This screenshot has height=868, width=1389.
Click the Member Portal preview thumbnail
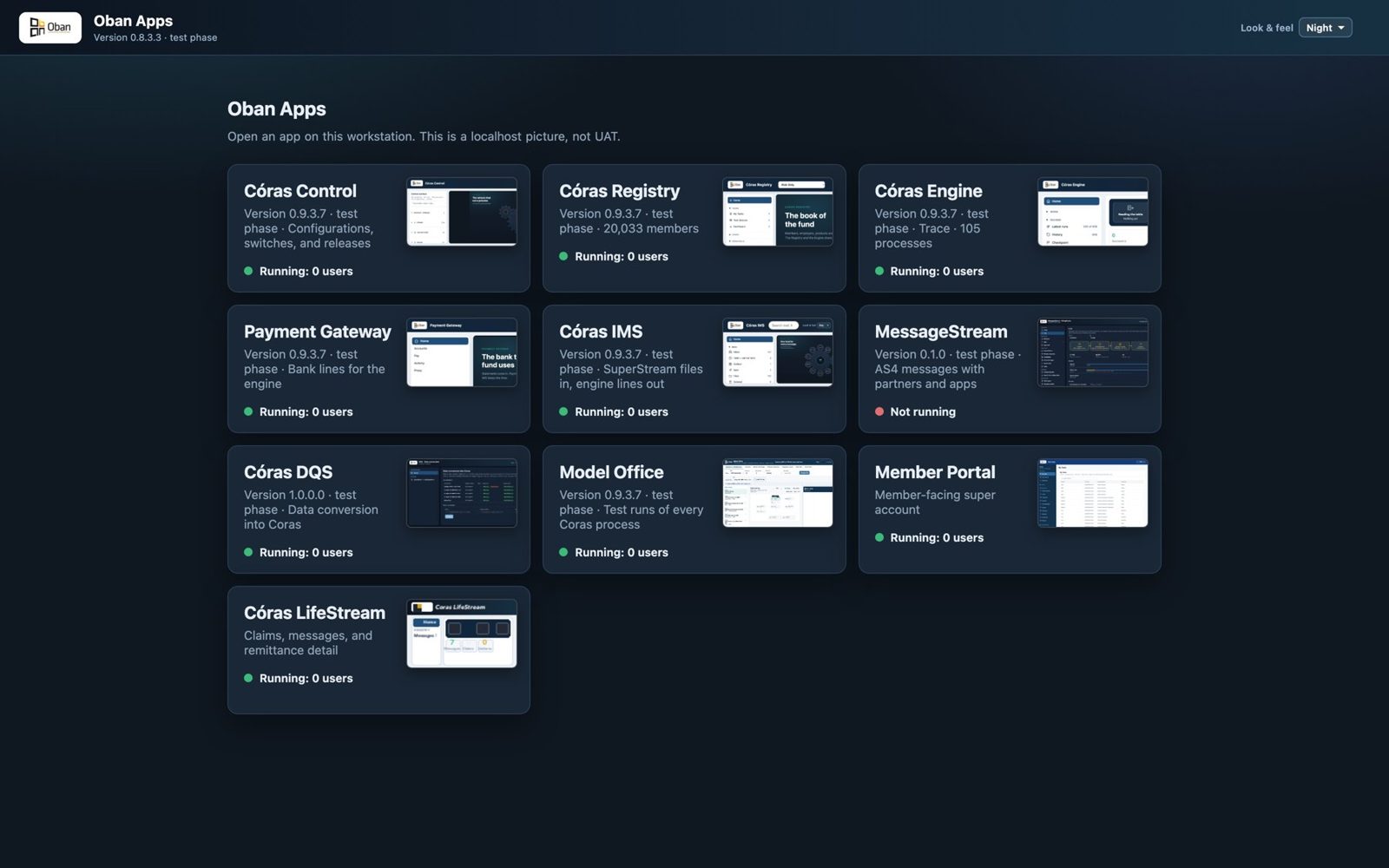pyautogui.click(x=1093, y=493)
